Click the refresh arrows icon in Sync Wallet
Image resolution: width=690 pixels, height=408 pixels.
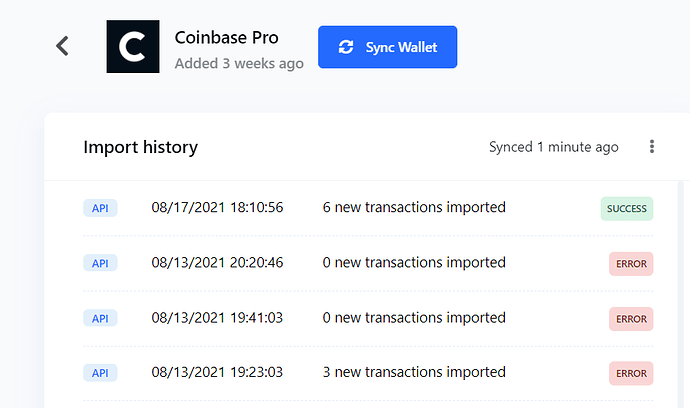[x=346, y=47]
